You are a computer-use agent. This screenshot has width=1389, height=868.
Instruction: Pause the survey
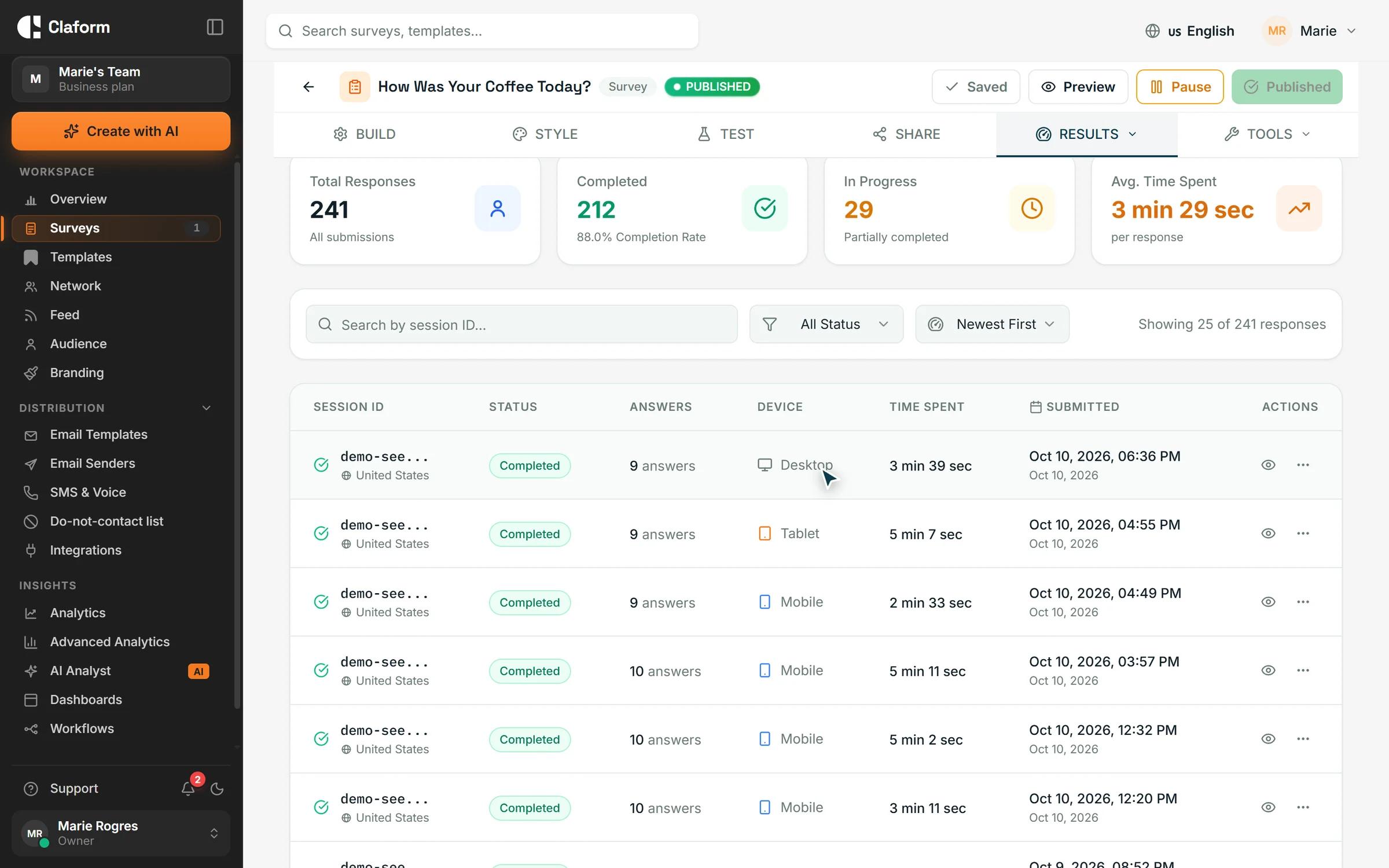click(x=1179, y=87)
